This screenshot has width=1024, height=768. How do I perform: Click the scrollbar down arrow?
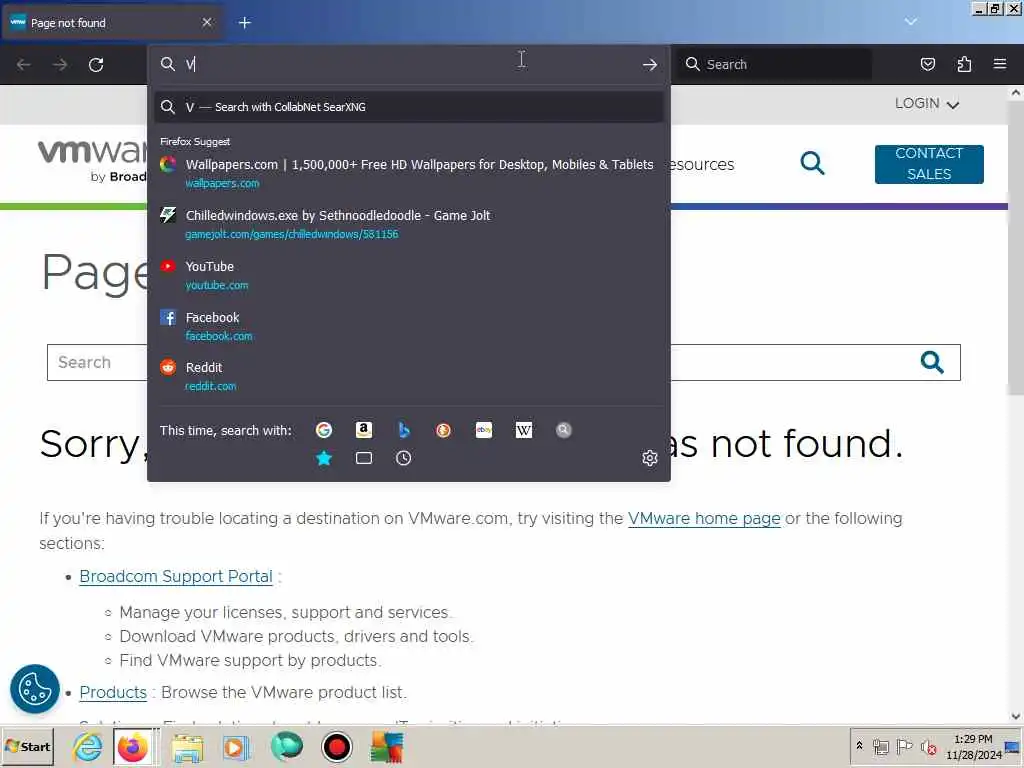tap(1016, 716)
